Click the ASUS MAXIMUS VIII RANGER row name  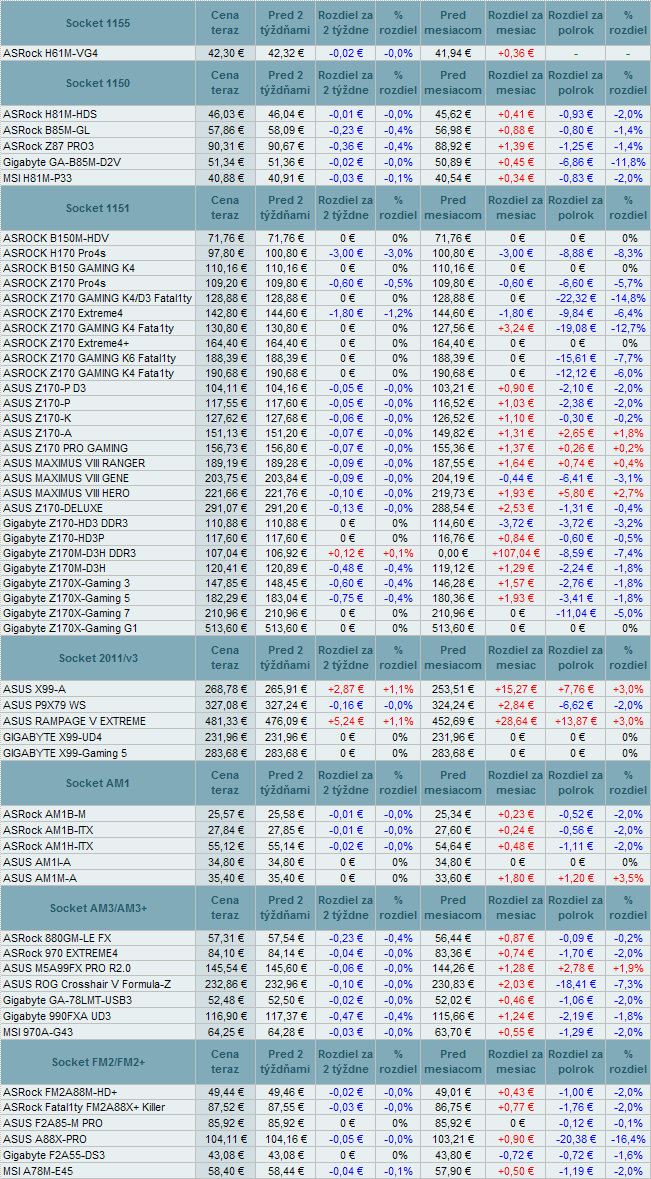click(74, 463)
